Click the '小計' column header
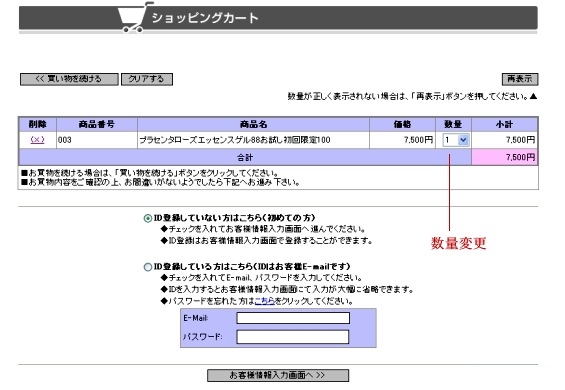The height and width of the screenshot is (390, 565). [504, 125]
